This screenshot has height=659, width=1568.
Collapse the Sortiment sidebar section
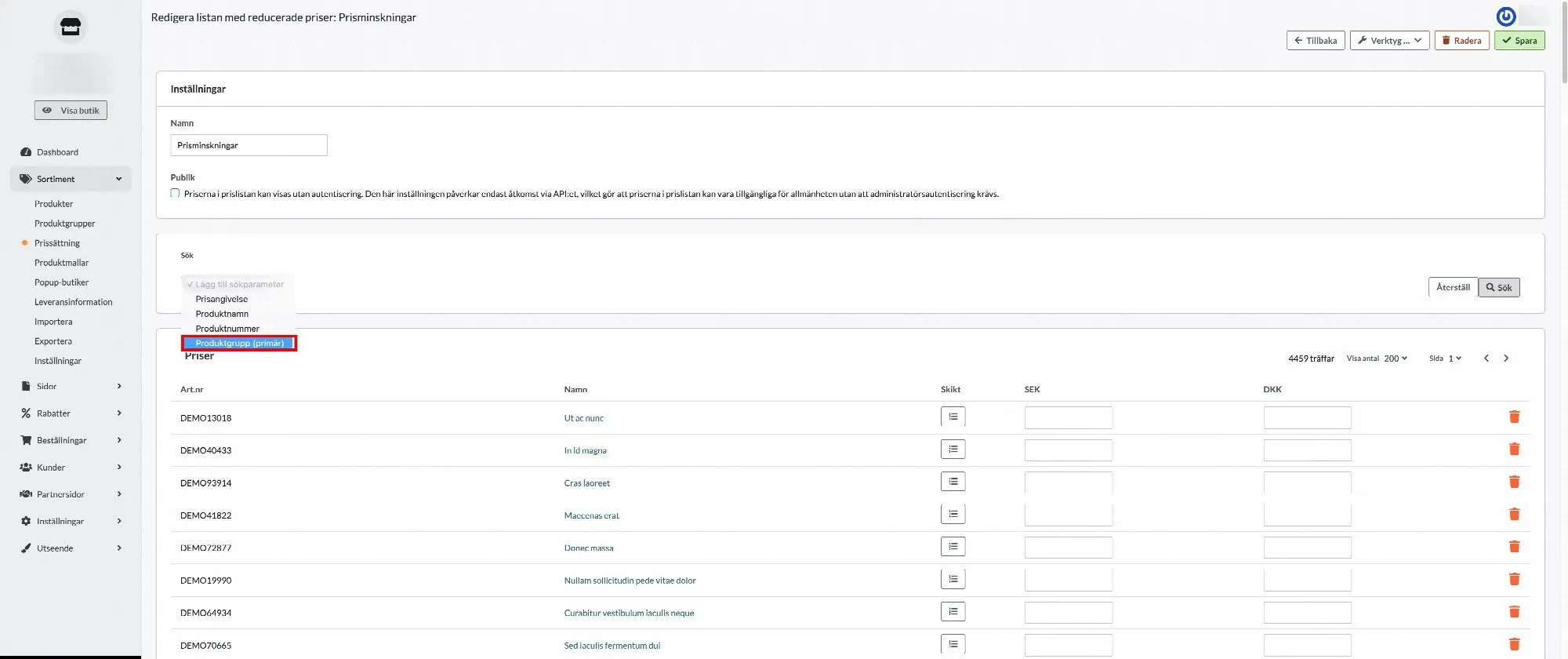tap(71, 179)
